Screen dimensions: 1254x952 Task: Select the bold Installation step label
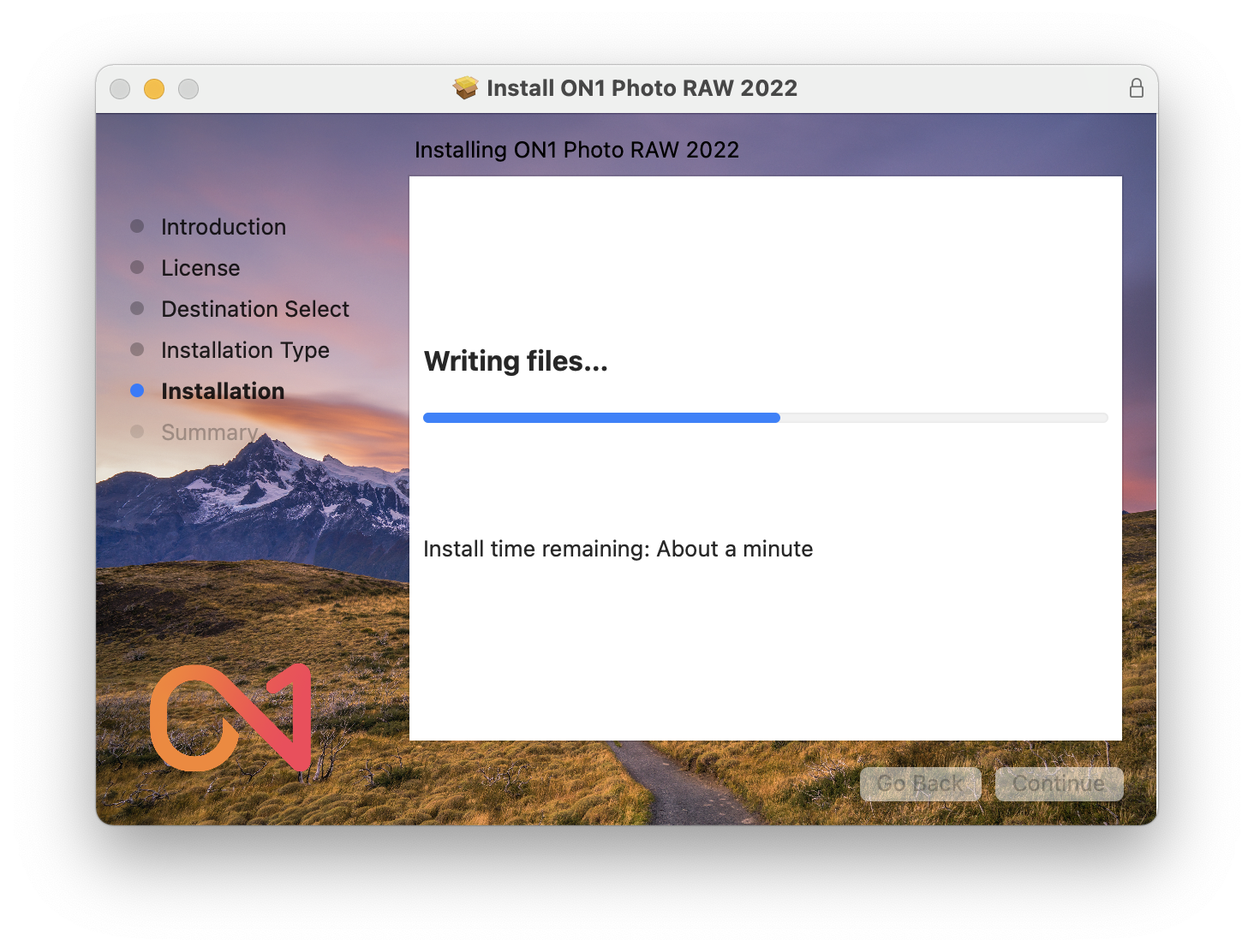click(x=223, y=391)
